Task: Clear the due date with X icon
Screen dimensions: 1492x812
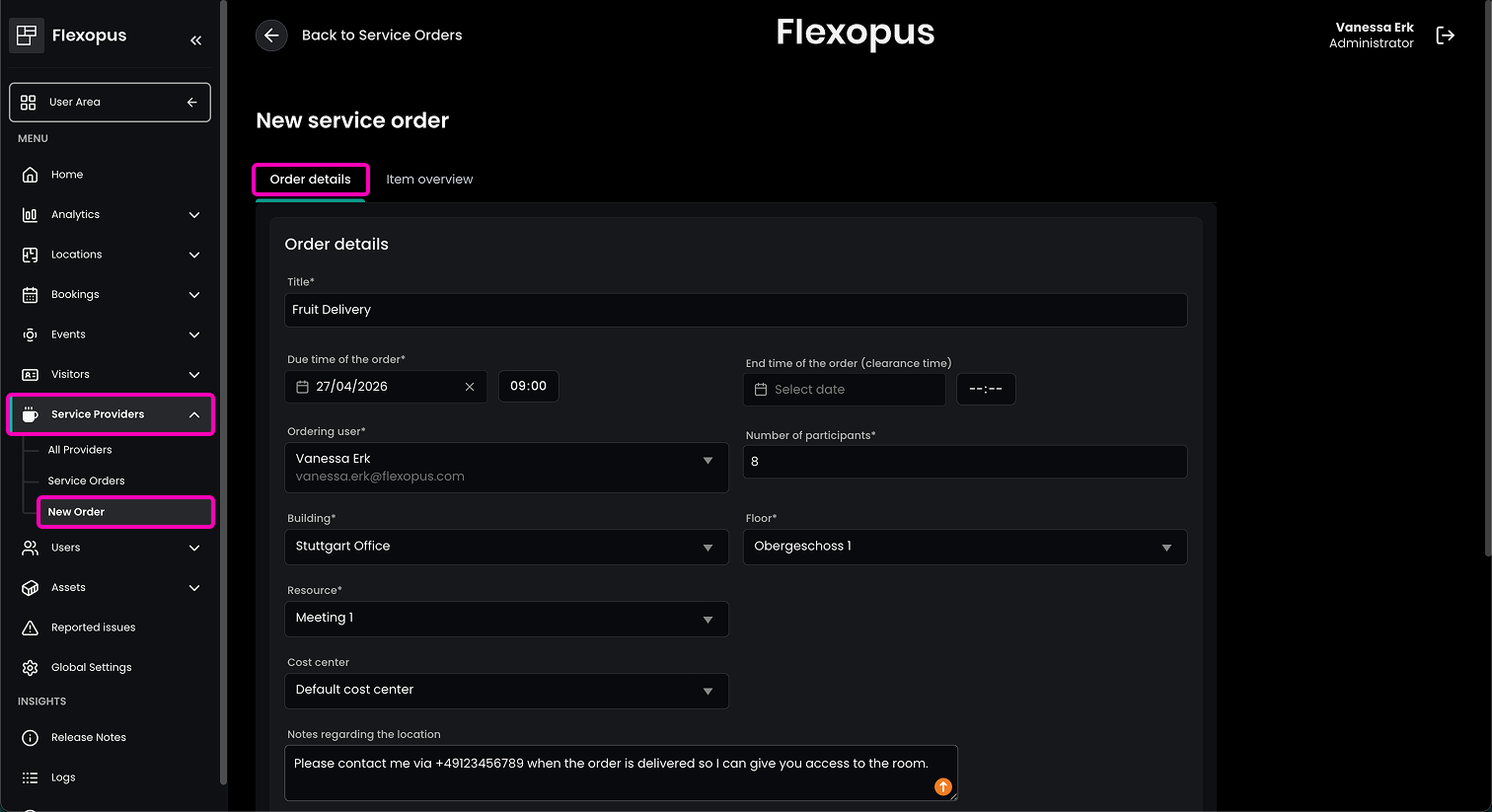Action: coord(470,387)
